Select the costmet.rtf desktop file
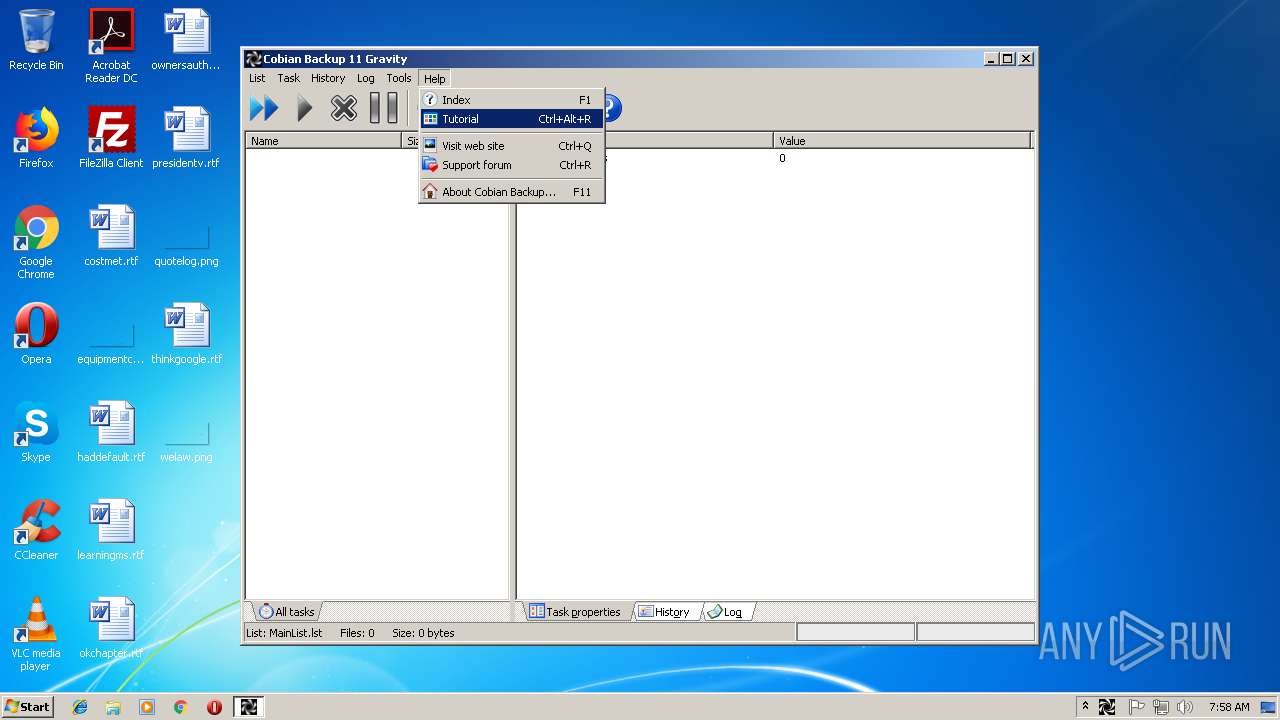Screen dimensions: 1280x720 click(111, 236)
